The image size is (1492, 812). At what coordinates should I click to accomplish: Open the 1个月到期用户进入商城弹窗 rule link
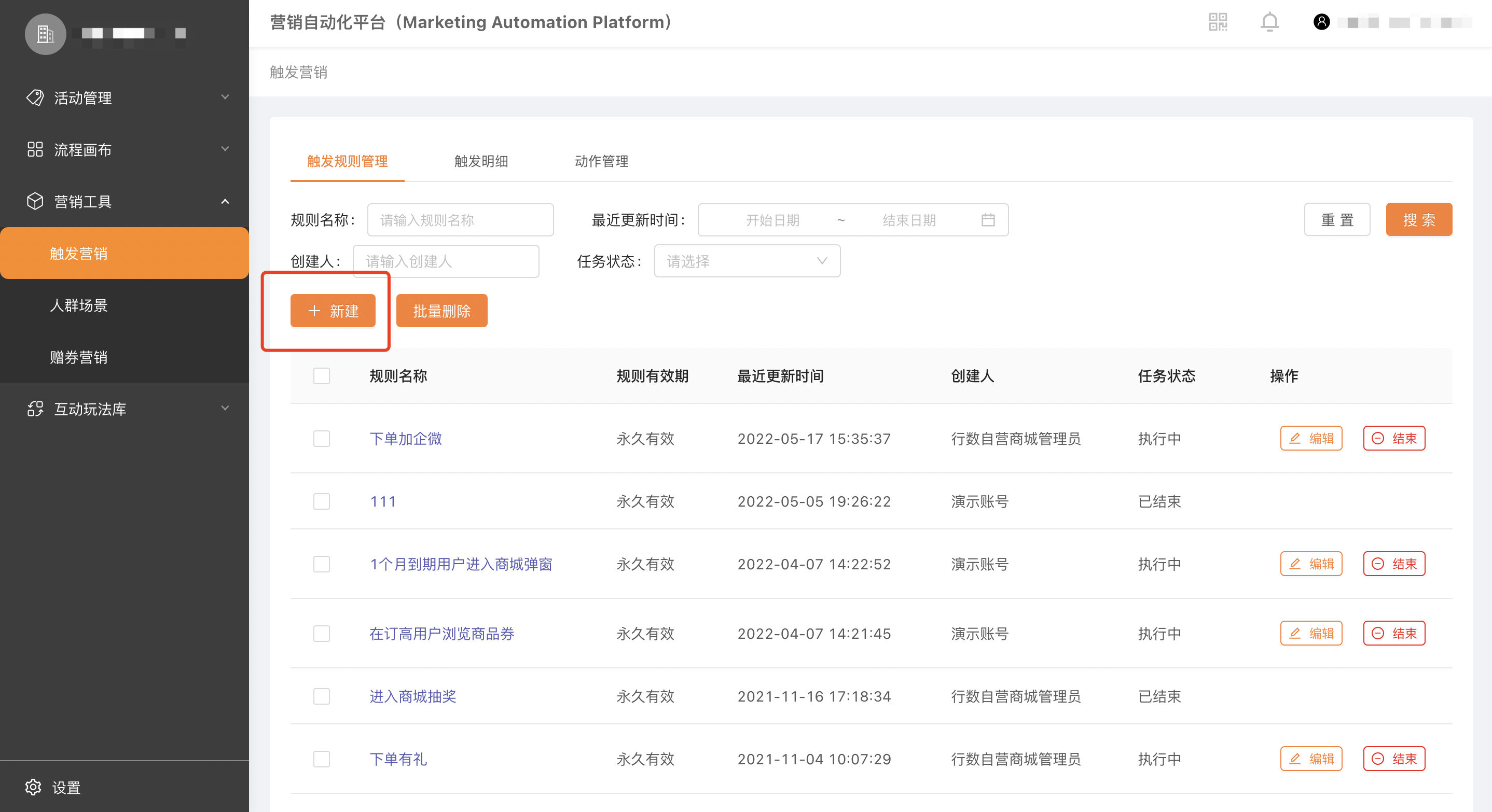tap(461, 564)
